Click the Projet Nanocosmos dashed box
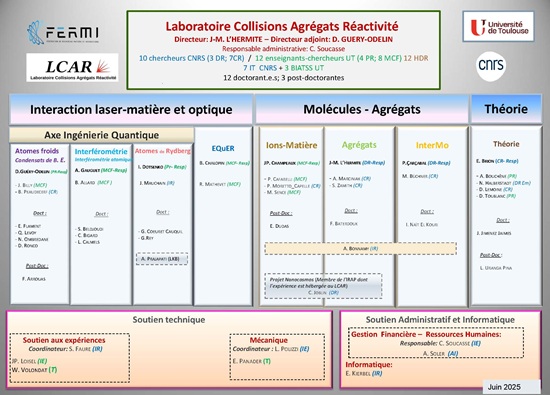Image resolution: width=550 pixels, height=395 pixels. click(x=323, y=286)
